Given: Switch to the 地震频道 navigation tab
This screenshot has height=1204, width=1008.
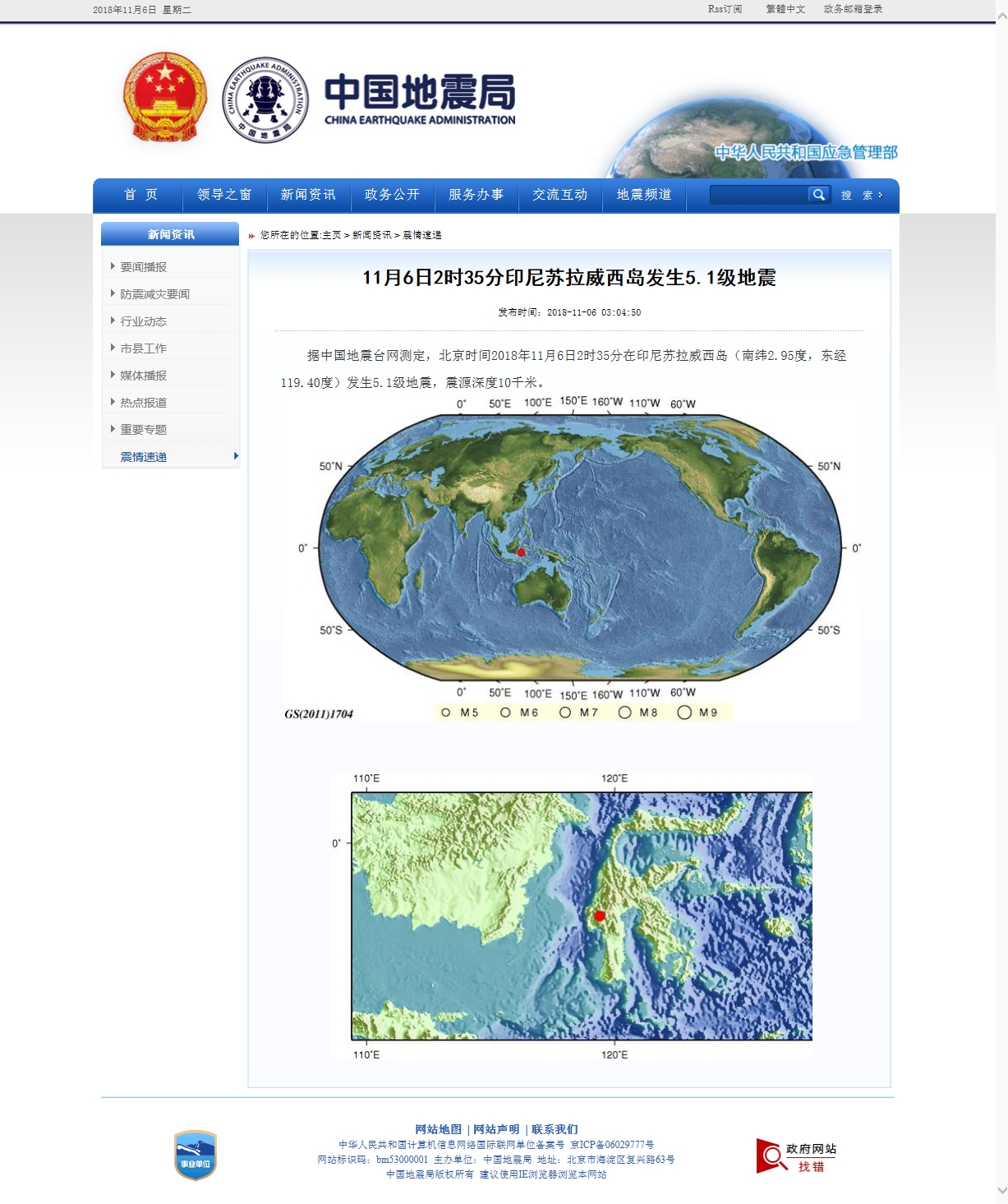Looking at the screenshot, I should pos(644,195).
